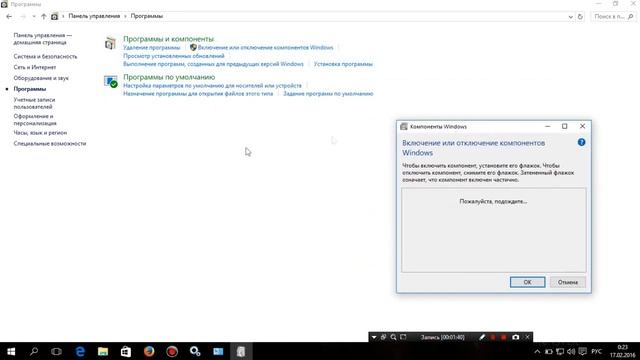Click the window-select icon in recording toolbar
The width and height of the screenshot is (640, 360).
(x=383, y=337)
